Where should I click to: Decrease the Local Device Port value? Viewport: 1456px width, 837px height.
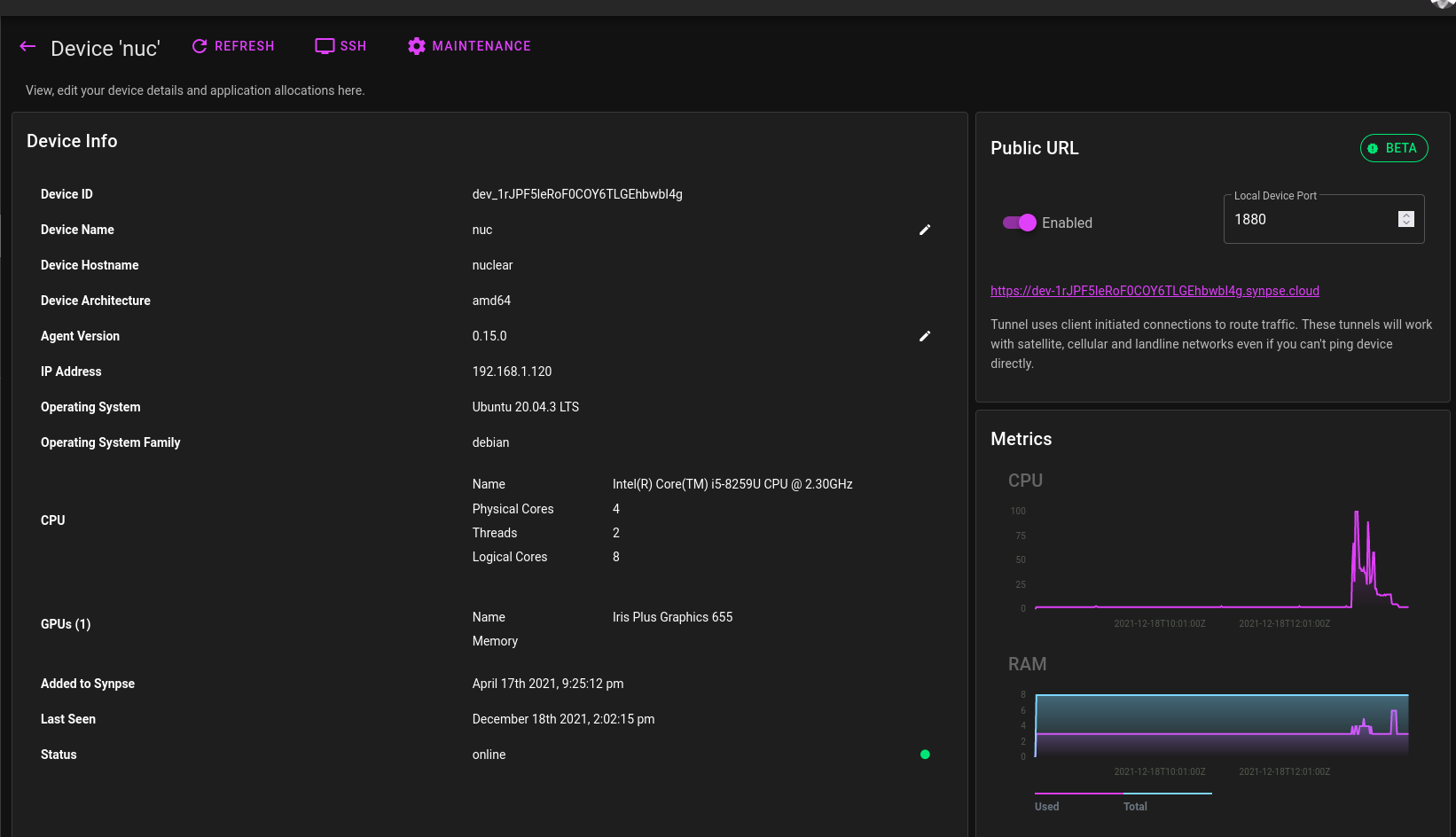[x=1405, y=223]
